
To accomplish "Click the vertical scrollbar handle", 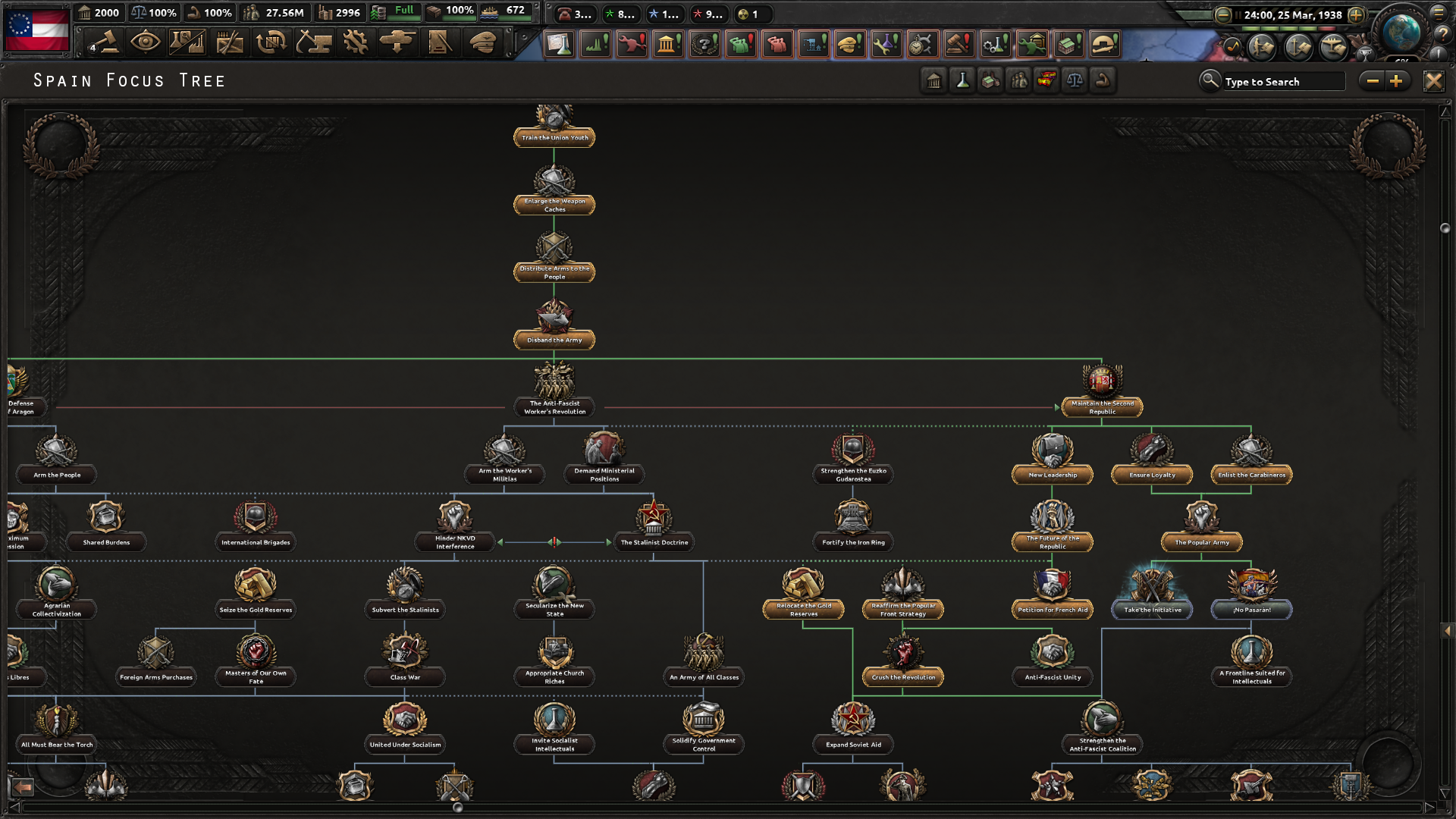I will [x=1445, y=228].
